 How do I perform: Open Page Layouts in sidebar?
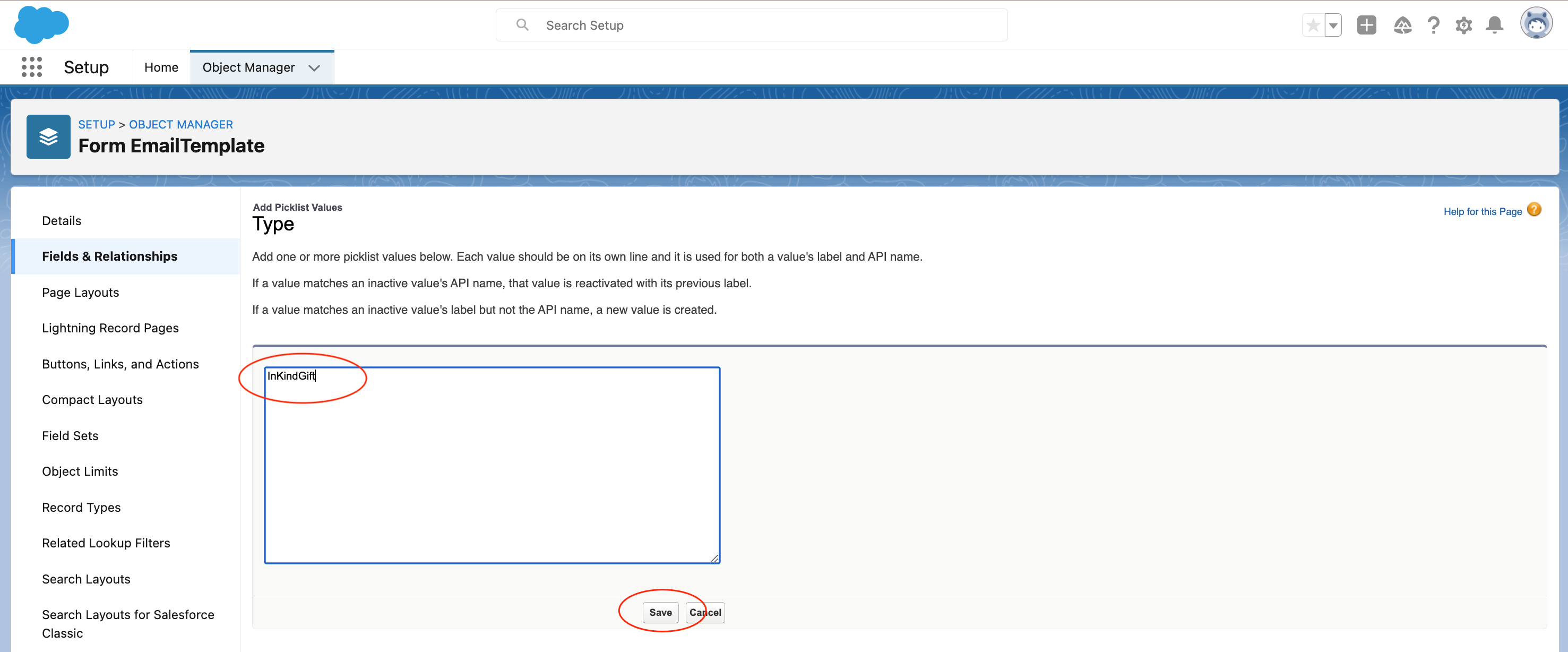point(80,292)
